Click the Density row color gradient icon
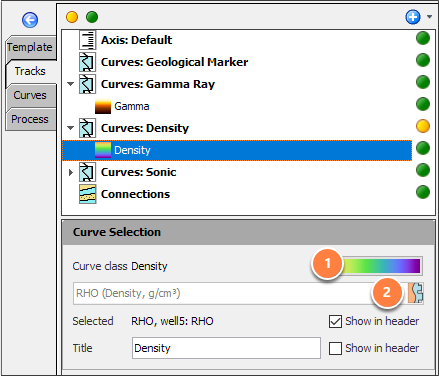The width and height of the screenshot is (439, 376). coord(103,150)
